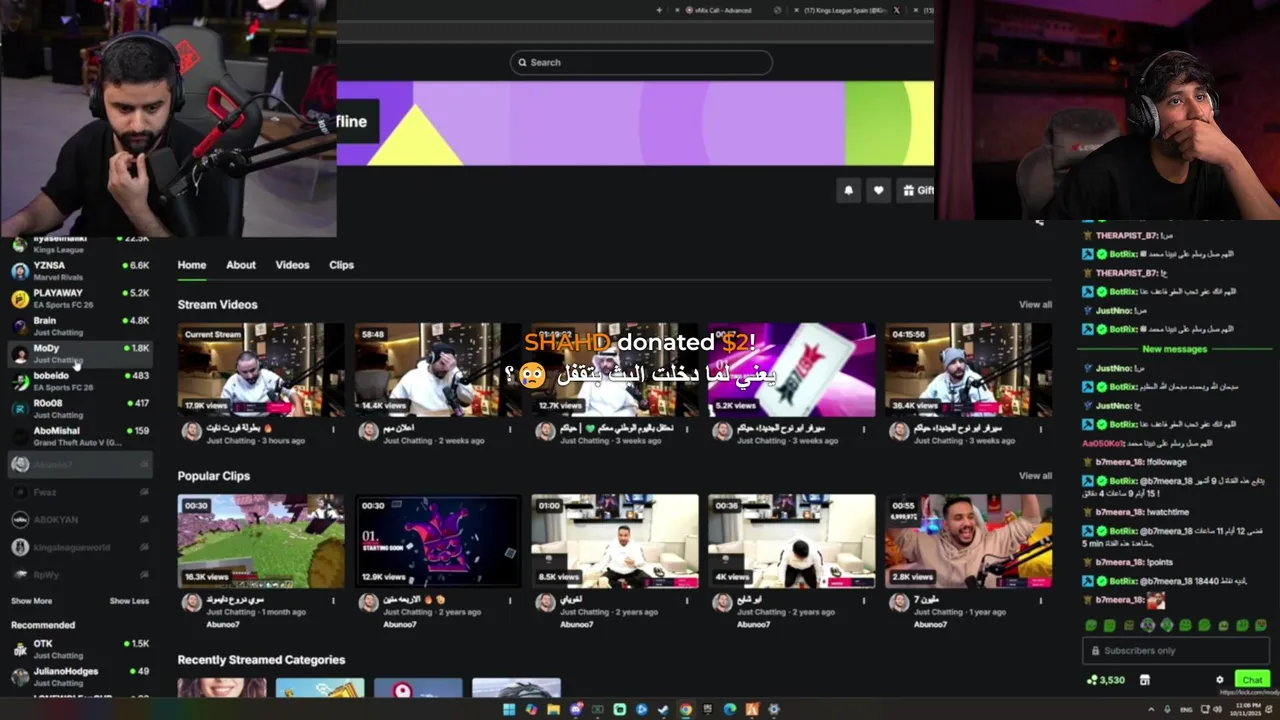
Task: Play the 2.8K views popular clip
Action: pyautogui.click(x=968, y=541)
